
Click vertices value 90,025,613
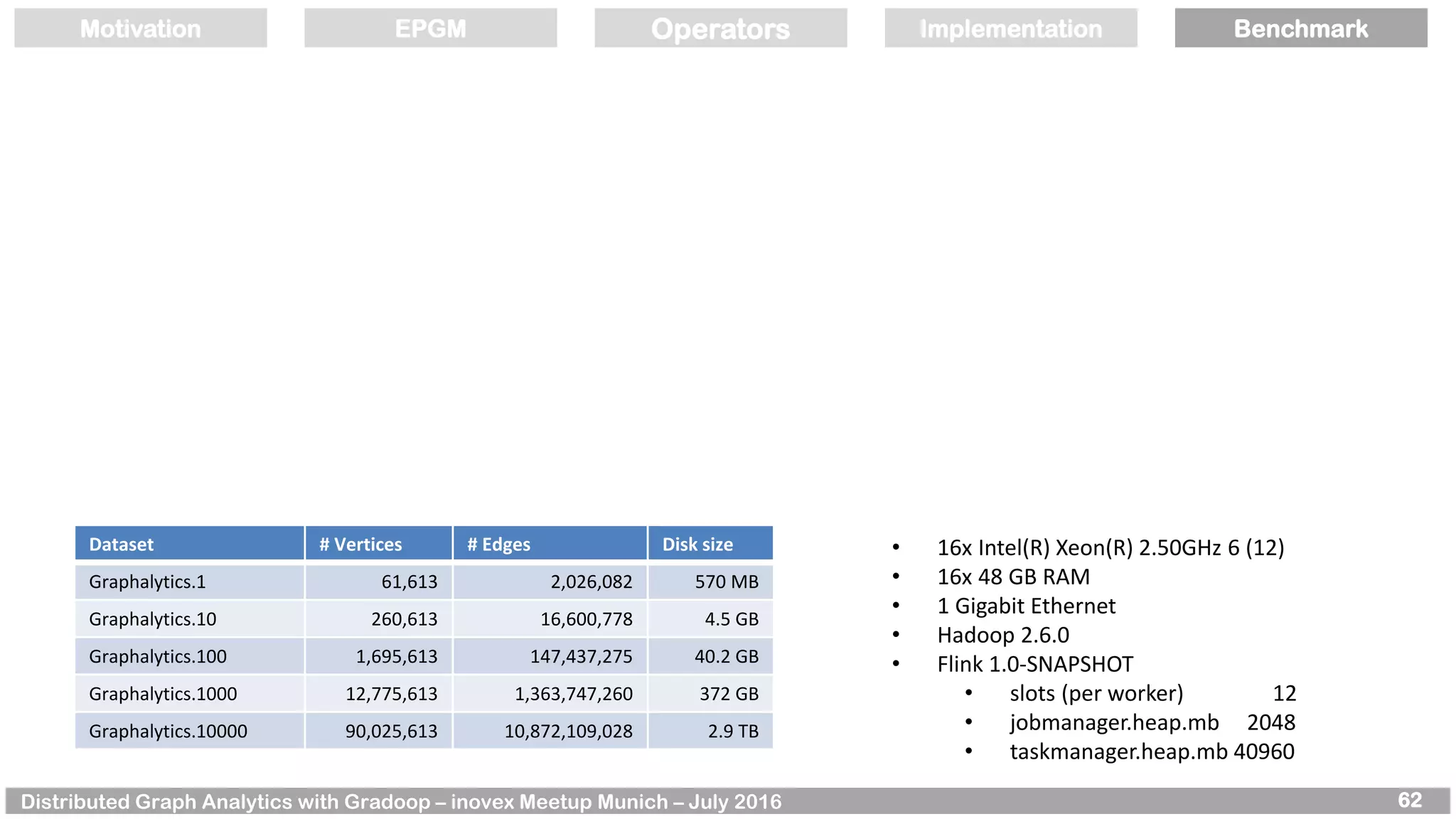pos(379,731)
